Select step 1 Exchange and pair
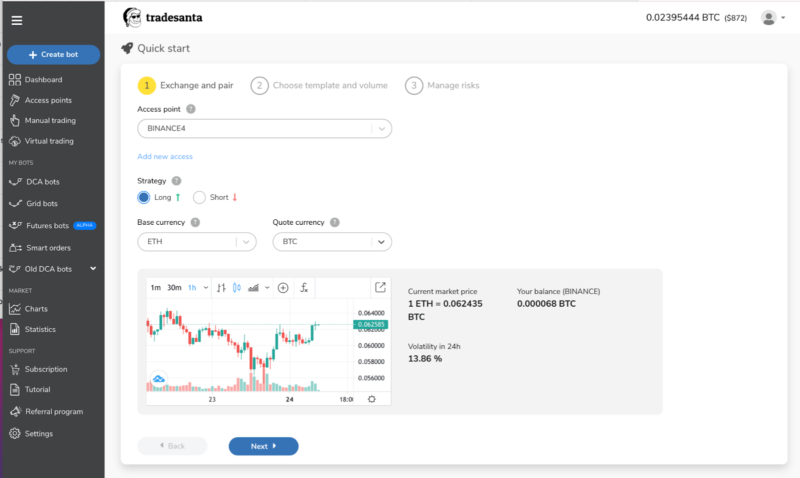Screen dimensions: 800x478 186,85
